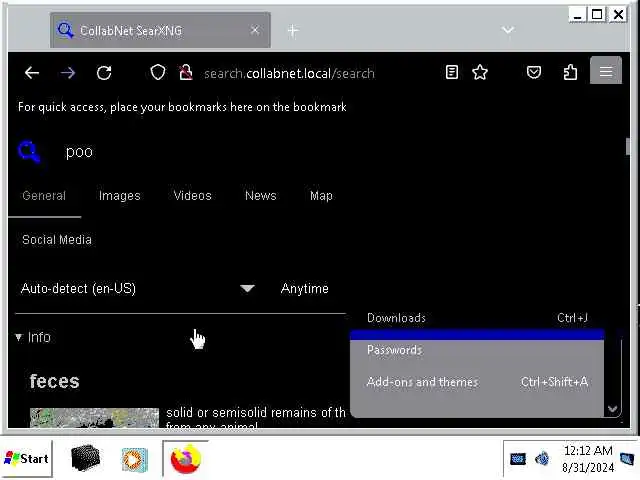
Task: Click the address bar URL field
Action: click(289, 73)
